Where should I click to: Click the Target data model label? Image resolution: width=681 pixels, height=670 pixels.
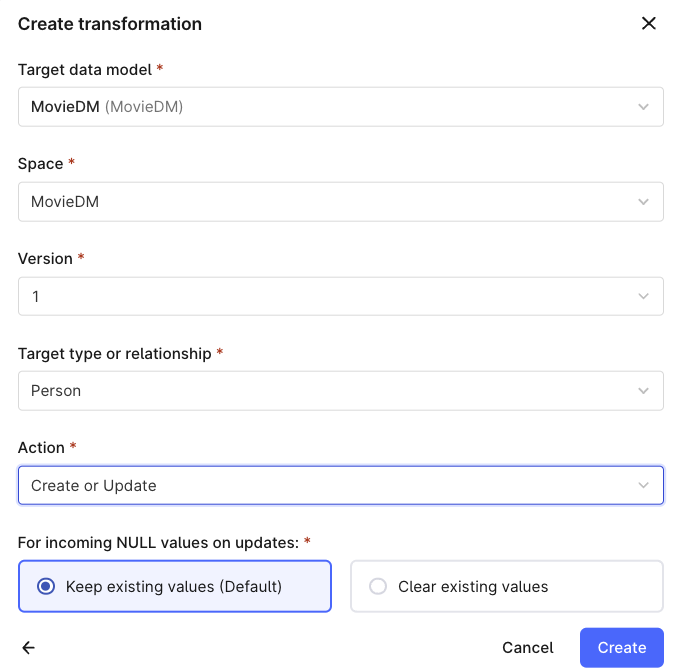pos(85,69)
